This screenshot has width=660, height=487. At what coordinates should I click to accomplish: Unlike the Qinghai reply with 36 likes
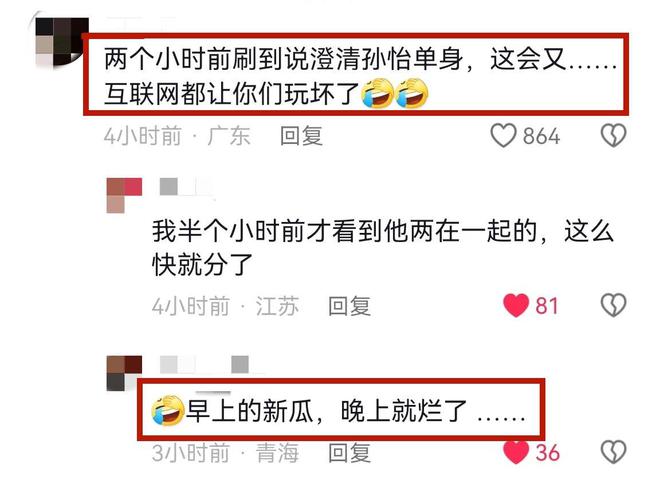click(516, 452)
